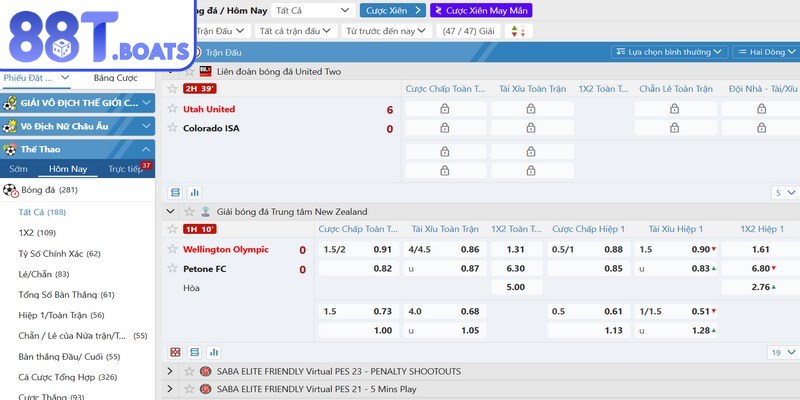Open the Wellington match statistics chart icon

click(x=214, y=352)
